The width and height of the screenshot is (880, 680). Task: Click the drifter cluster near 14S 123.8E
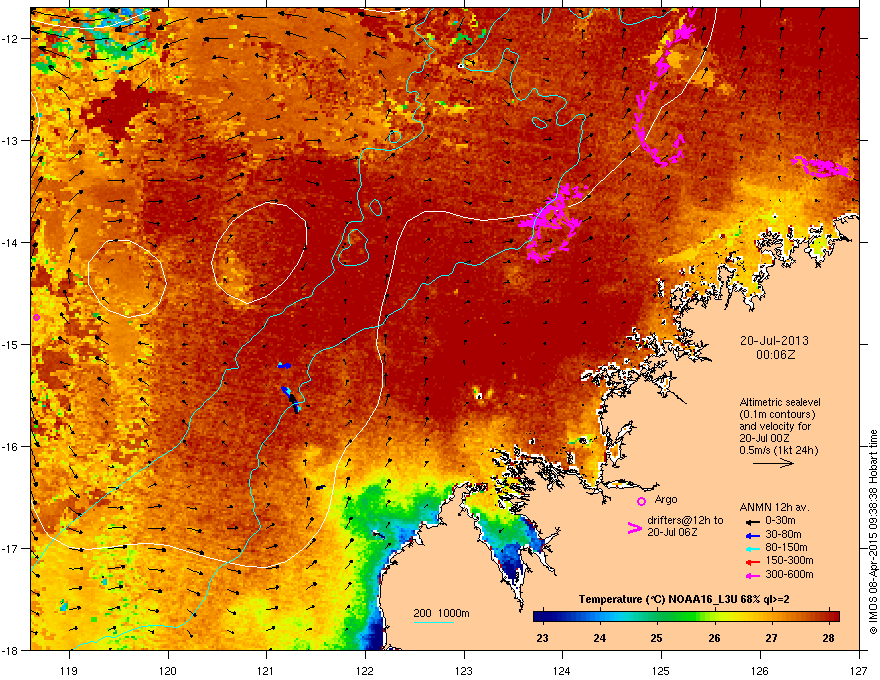552,222
